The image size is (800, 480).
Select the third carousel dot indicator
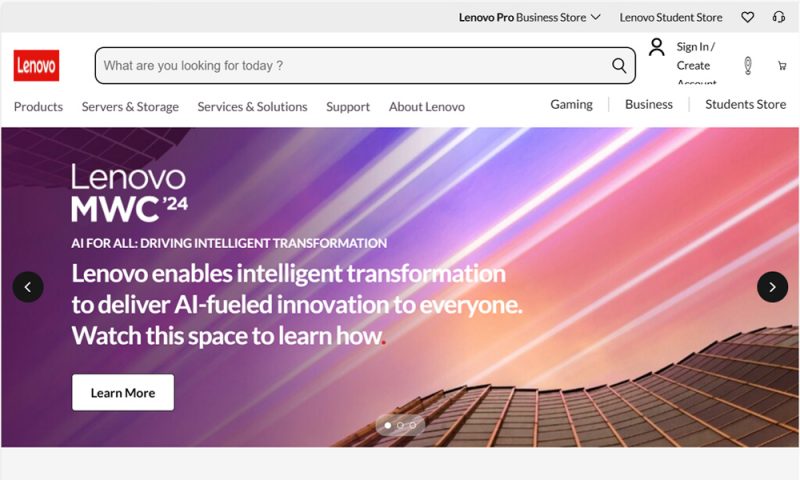tap(412, 425)
